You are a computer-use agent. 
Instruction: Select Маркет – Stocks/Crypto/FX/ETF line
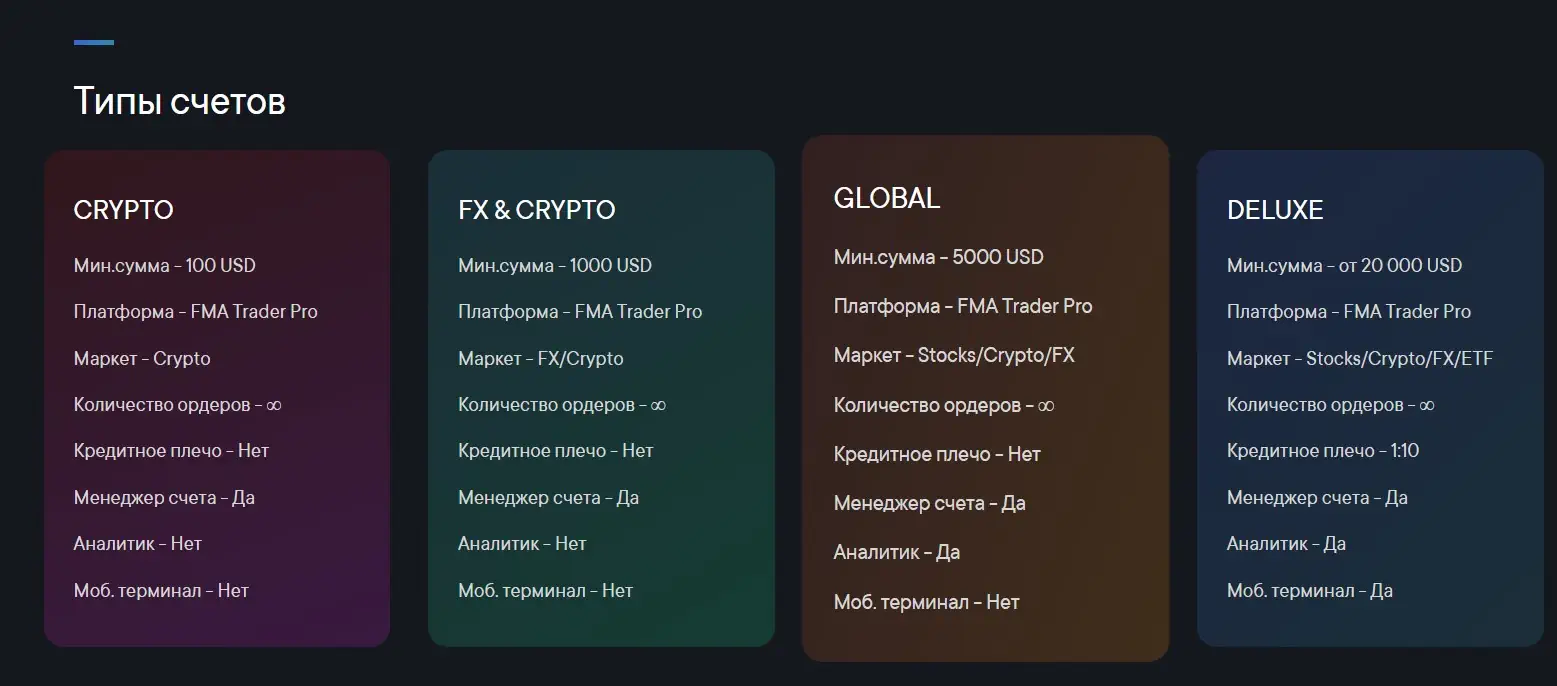point(1360,358)
